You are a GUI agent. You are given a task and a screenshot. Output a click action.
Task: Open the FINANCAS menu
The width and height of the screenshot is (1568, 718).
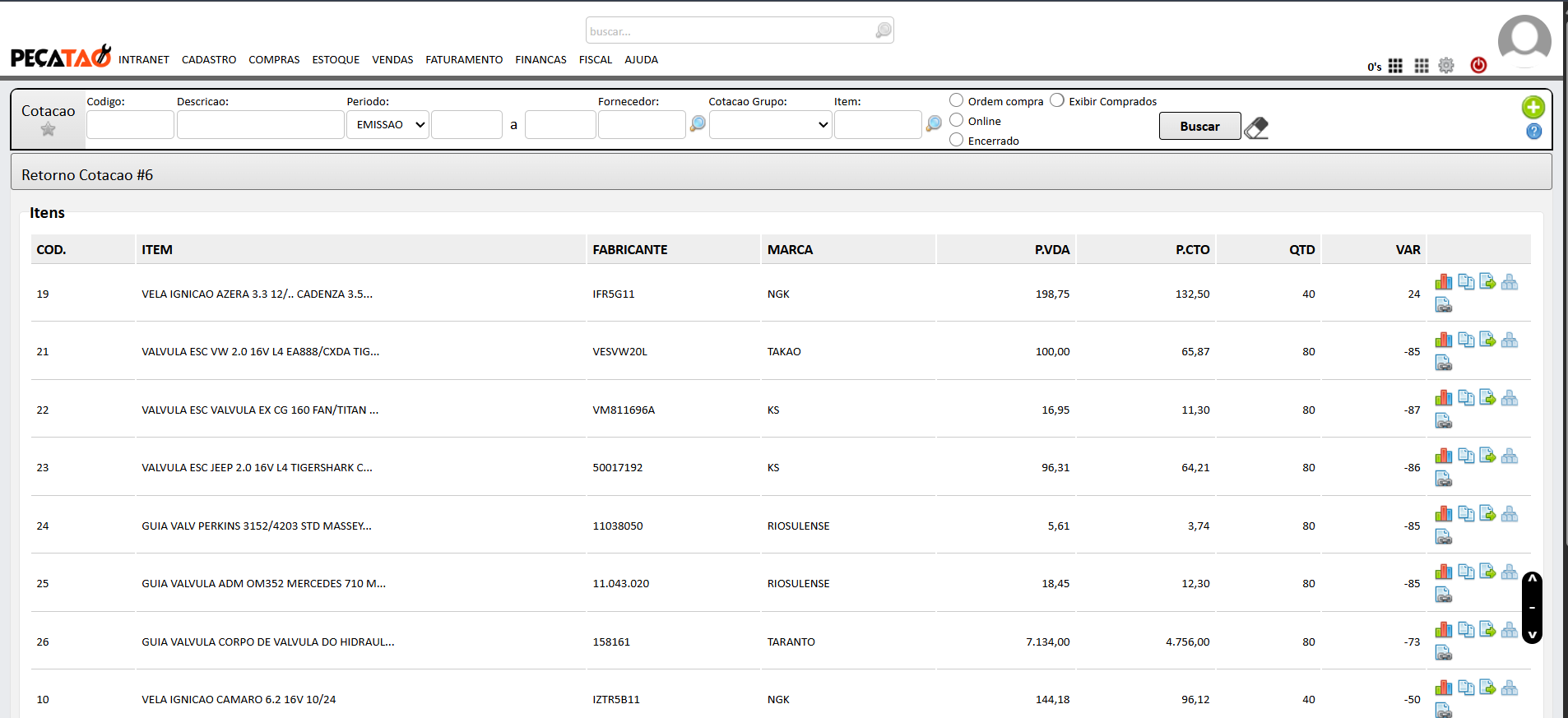point(540,60)
